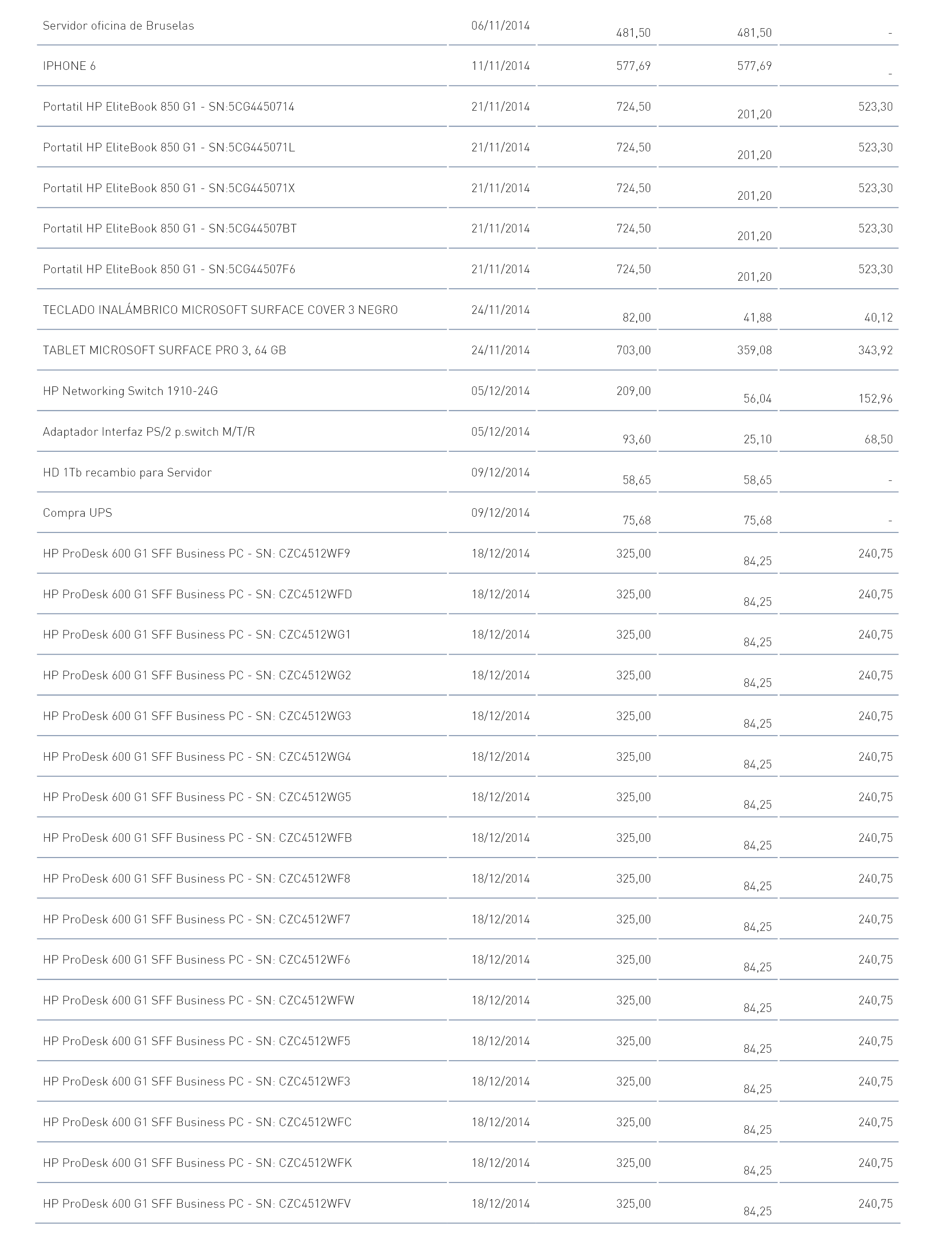Image resolution: width=952 pixels, height=1243 pixels.
Task: Click TECLADO INALÁMBRICO MICROSOFT SURFACE COVER entry
Action: (220, 310)
